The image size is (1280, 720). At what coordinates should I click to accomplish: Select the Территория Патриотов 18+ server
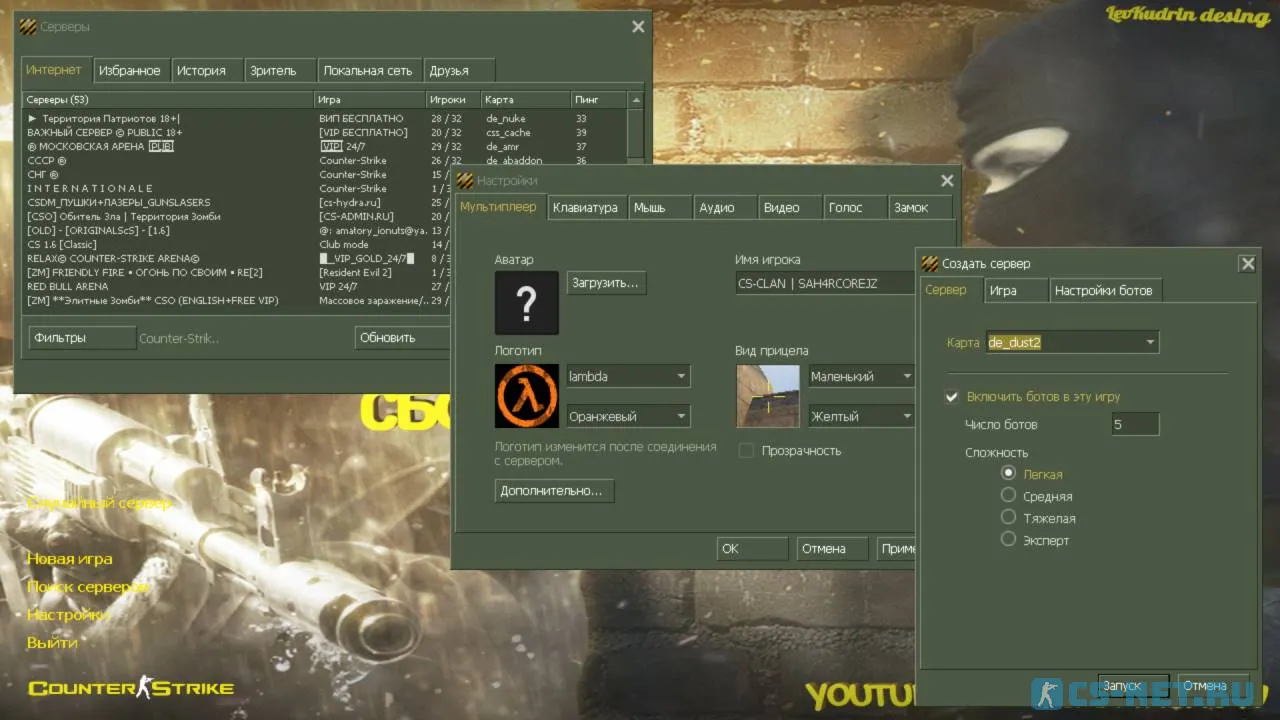[326, 118]
